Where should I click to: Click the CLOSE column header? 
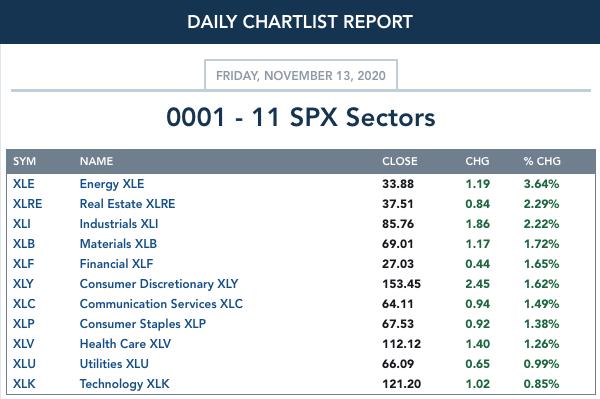[x=399, y=161]
